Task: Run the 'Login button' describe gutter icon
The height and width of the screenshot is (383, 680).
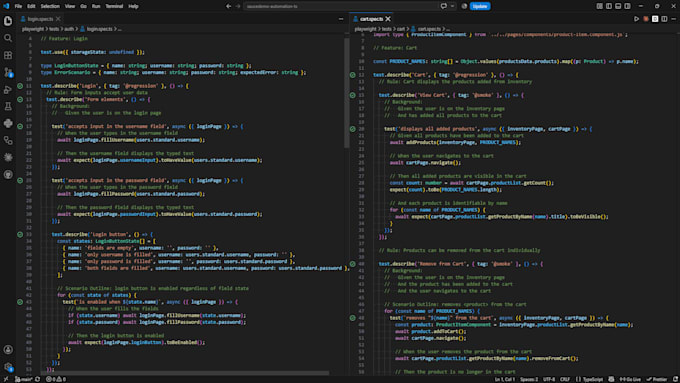Action: (20, 234)
